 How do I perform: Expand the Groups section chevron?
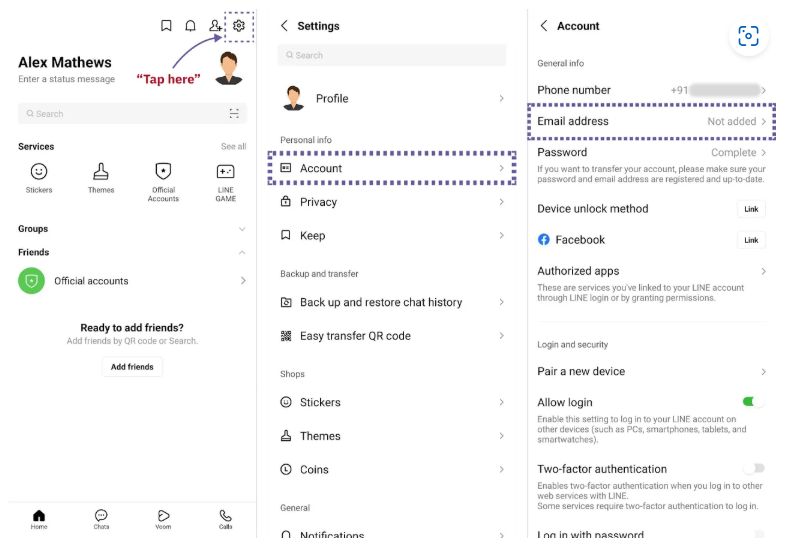click(x=242, y=229)
